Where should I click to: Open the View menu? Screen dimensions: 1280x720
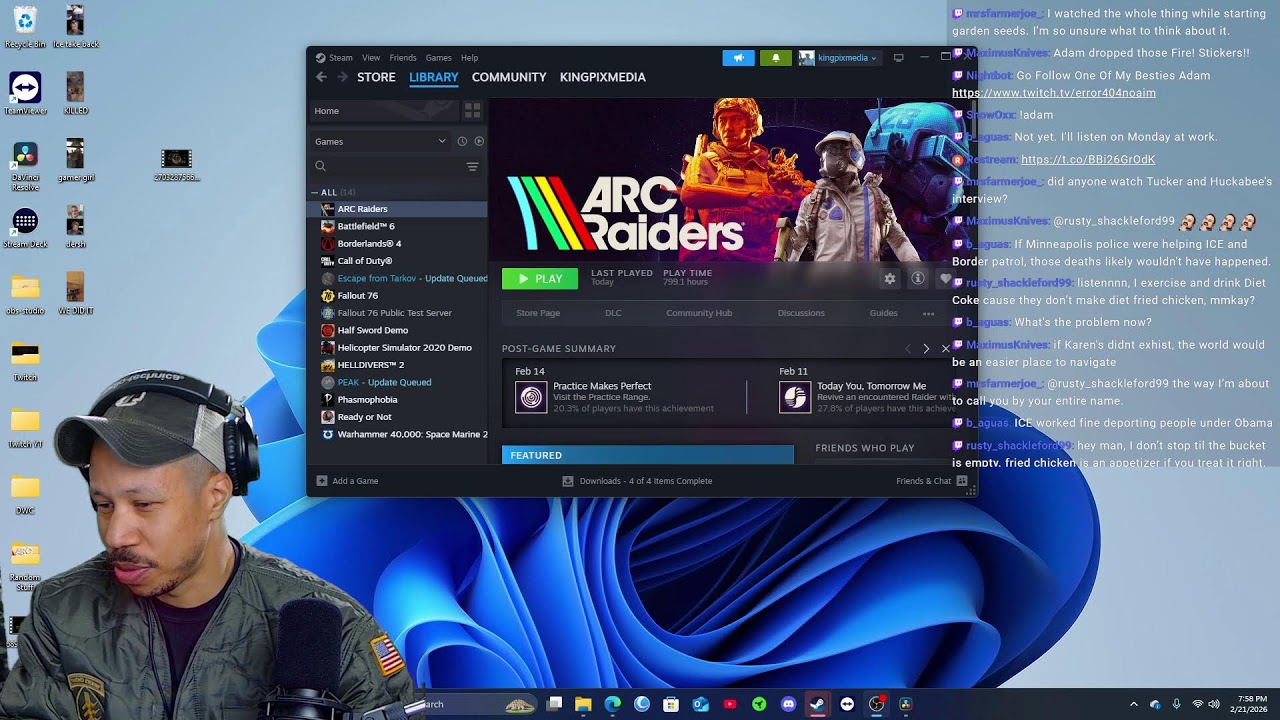371,58
